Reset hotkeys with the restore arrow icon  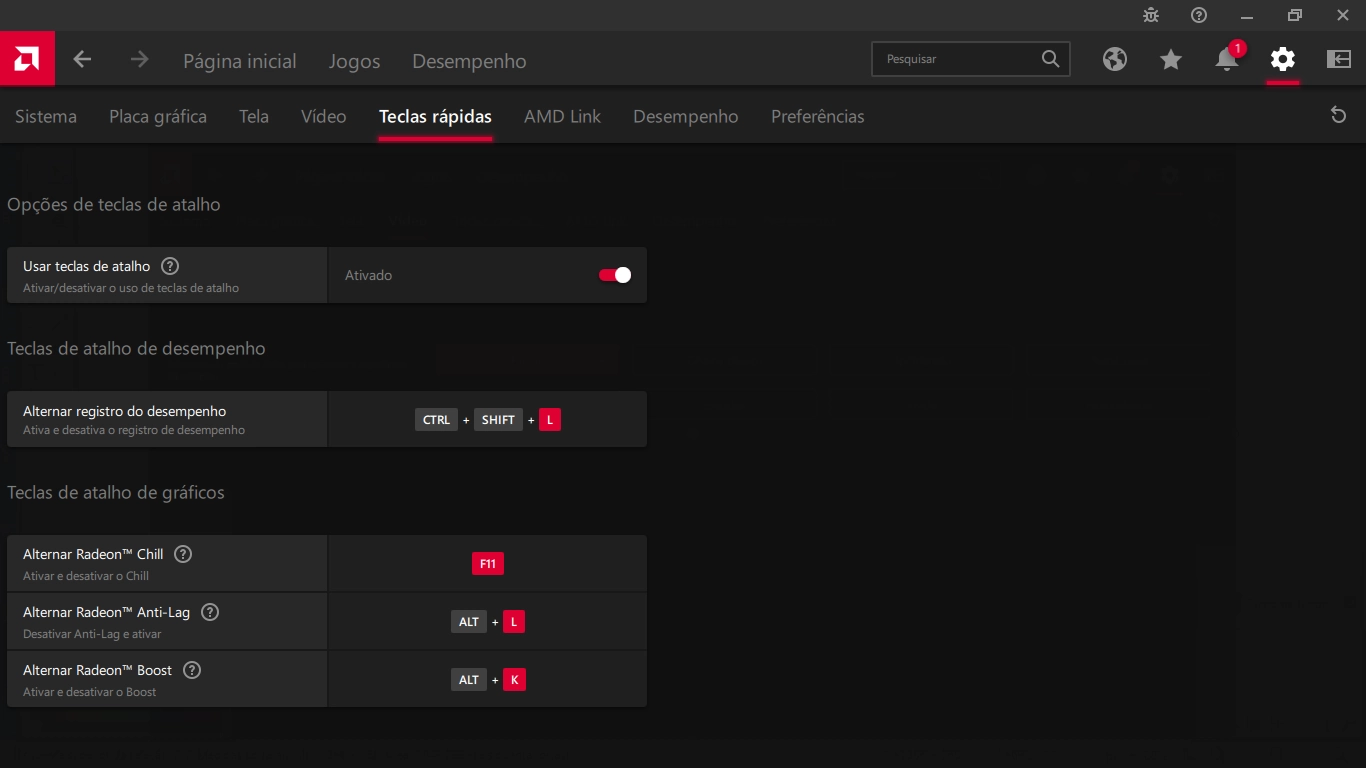(1338, 115)
